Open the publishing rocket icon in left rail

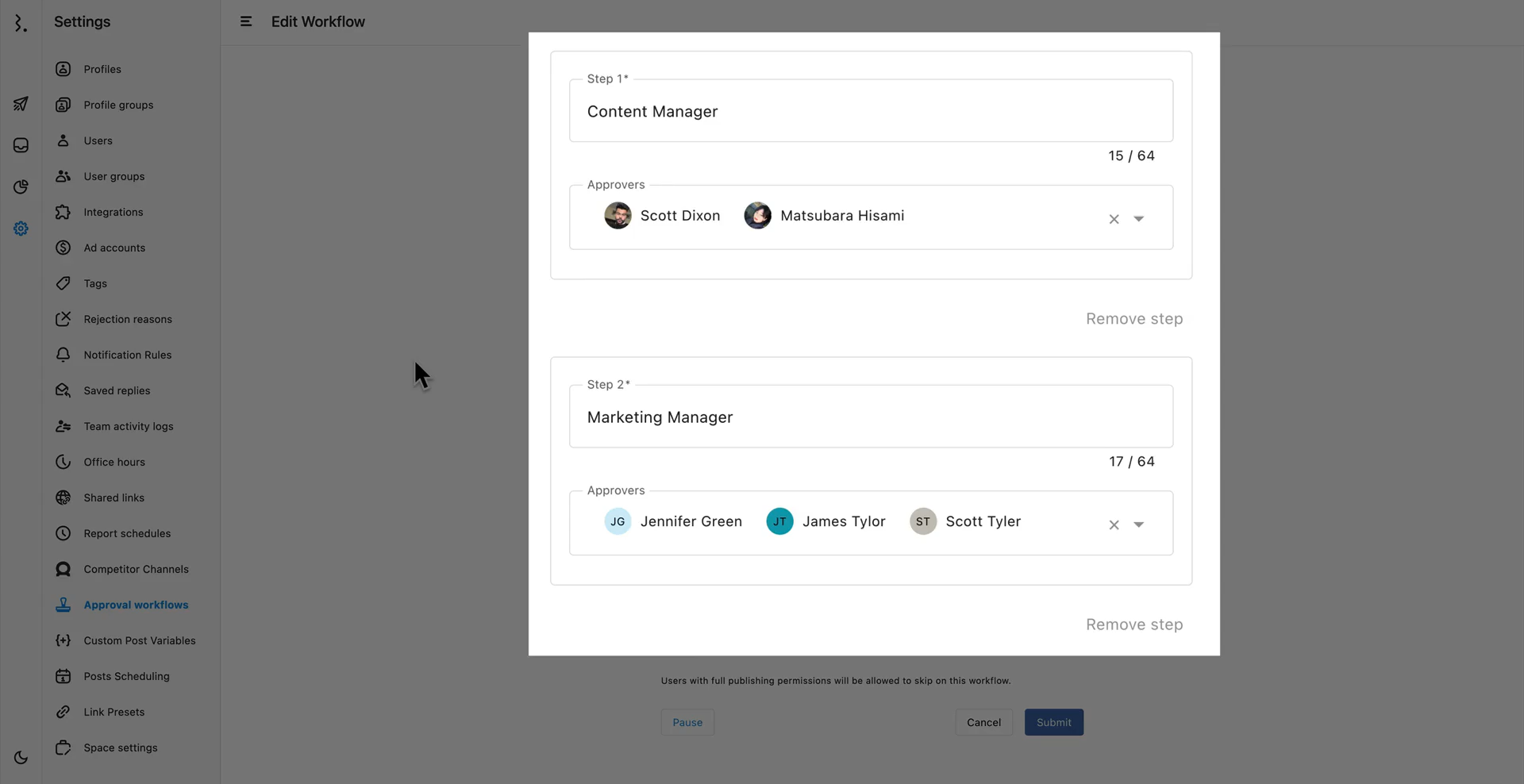(x=21, y=104)
